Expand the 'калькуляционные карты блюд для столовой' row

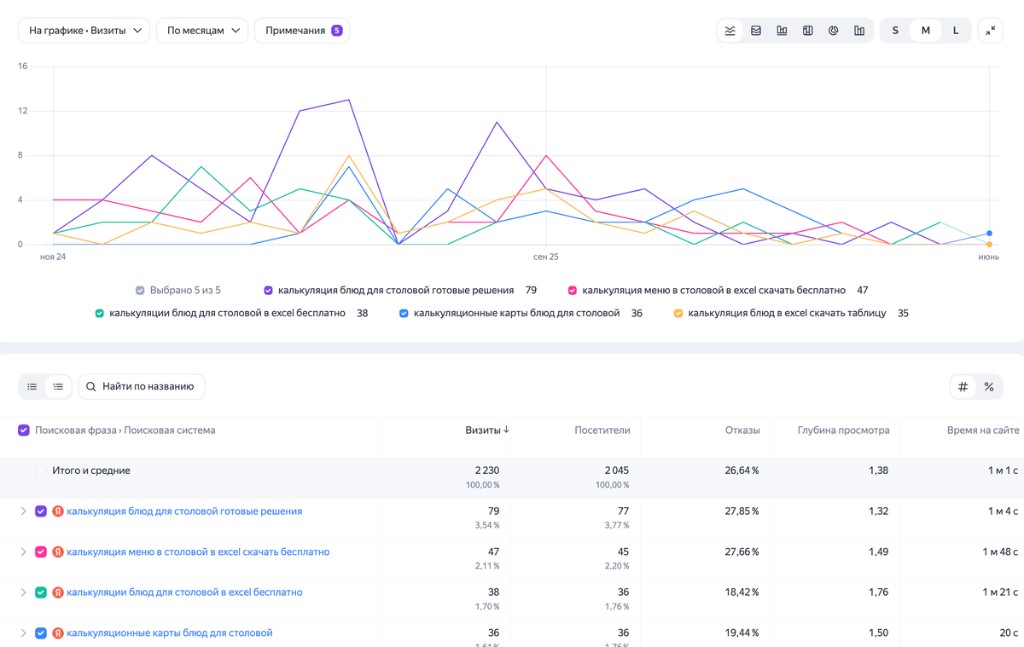[23, 633]
